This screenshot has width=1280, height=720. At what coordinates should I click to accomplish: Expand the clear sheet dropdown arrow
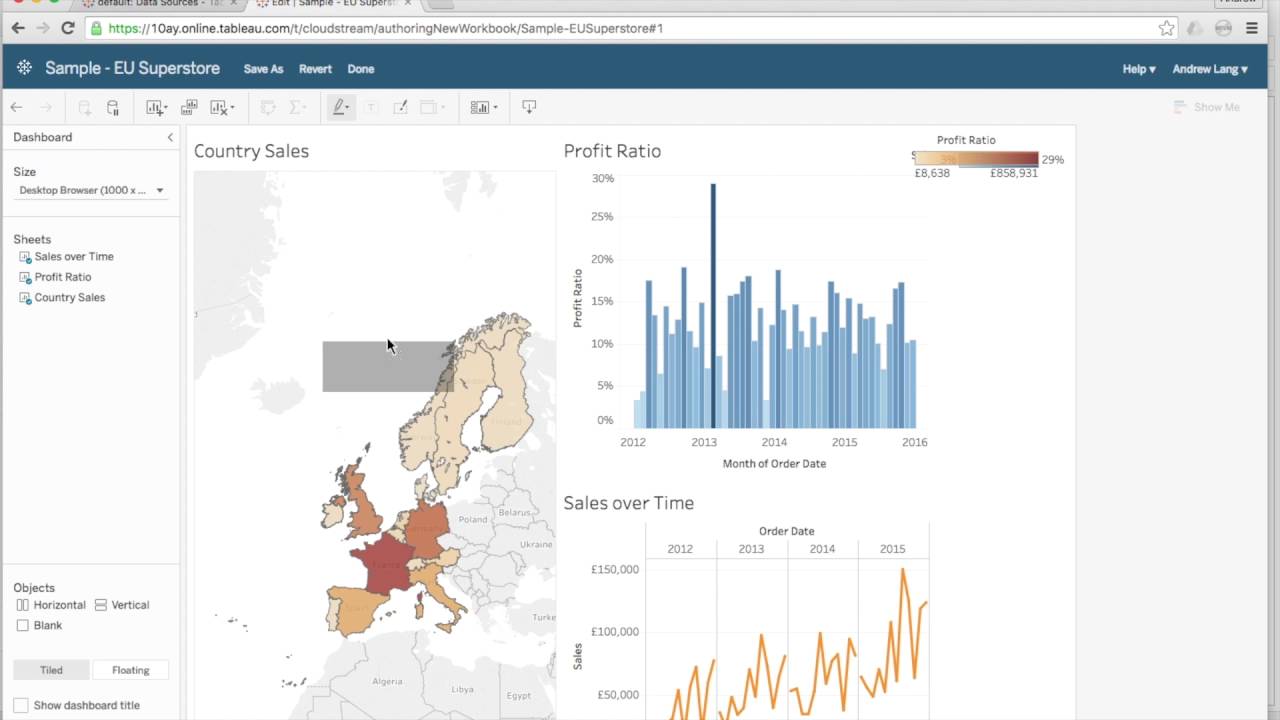(x=232, y=107)
